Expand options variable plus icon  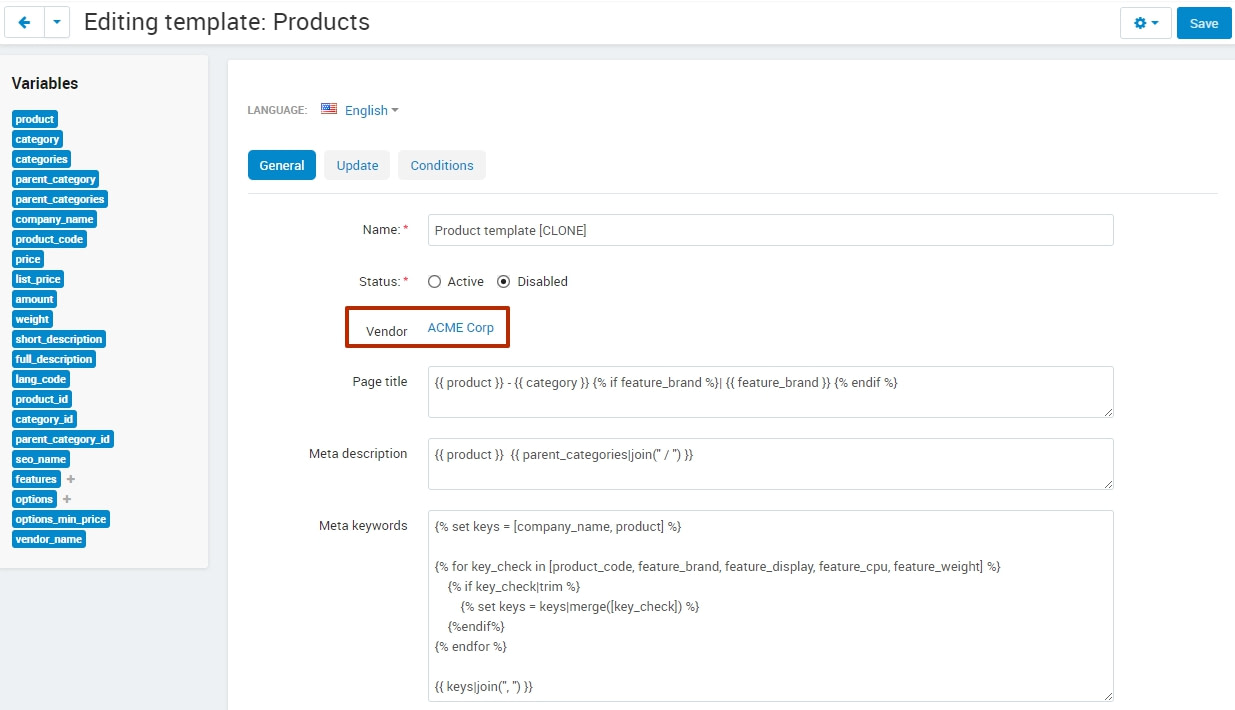[67, 499]
